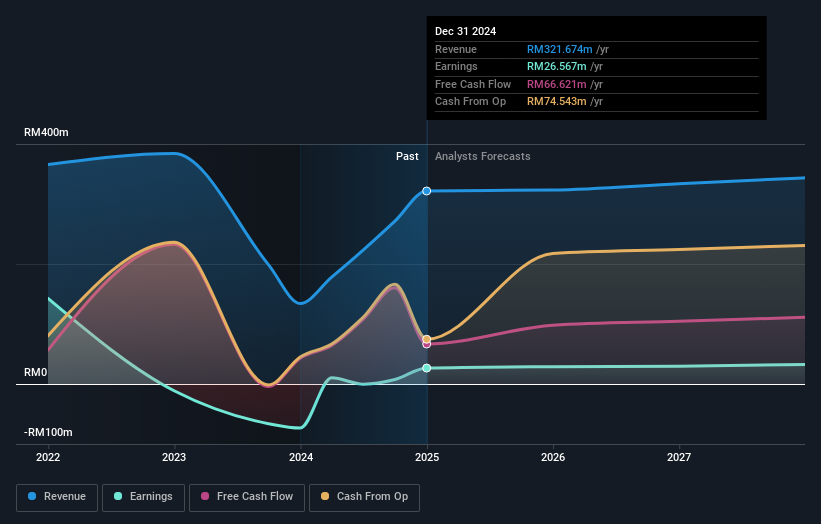The image size is (821, 524).
Task: Click the 2023 x-axis label
Action: pos(174,457)
